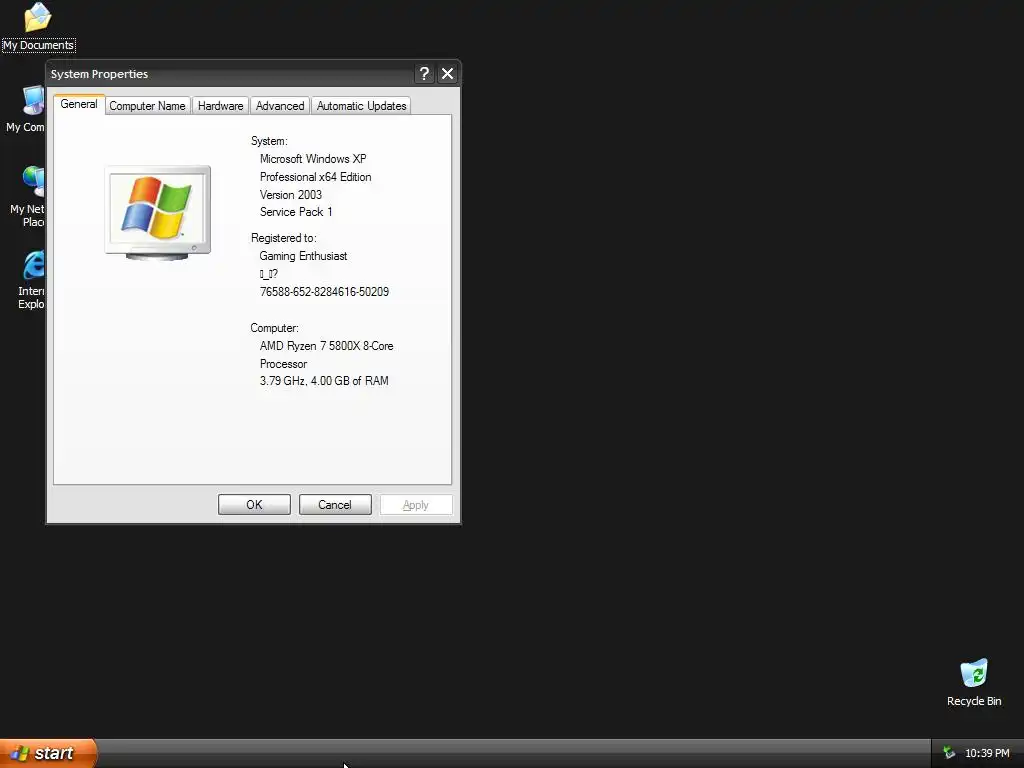Click the system tray network icon
Screen dimensions: 1024x768
coord(949,753)
